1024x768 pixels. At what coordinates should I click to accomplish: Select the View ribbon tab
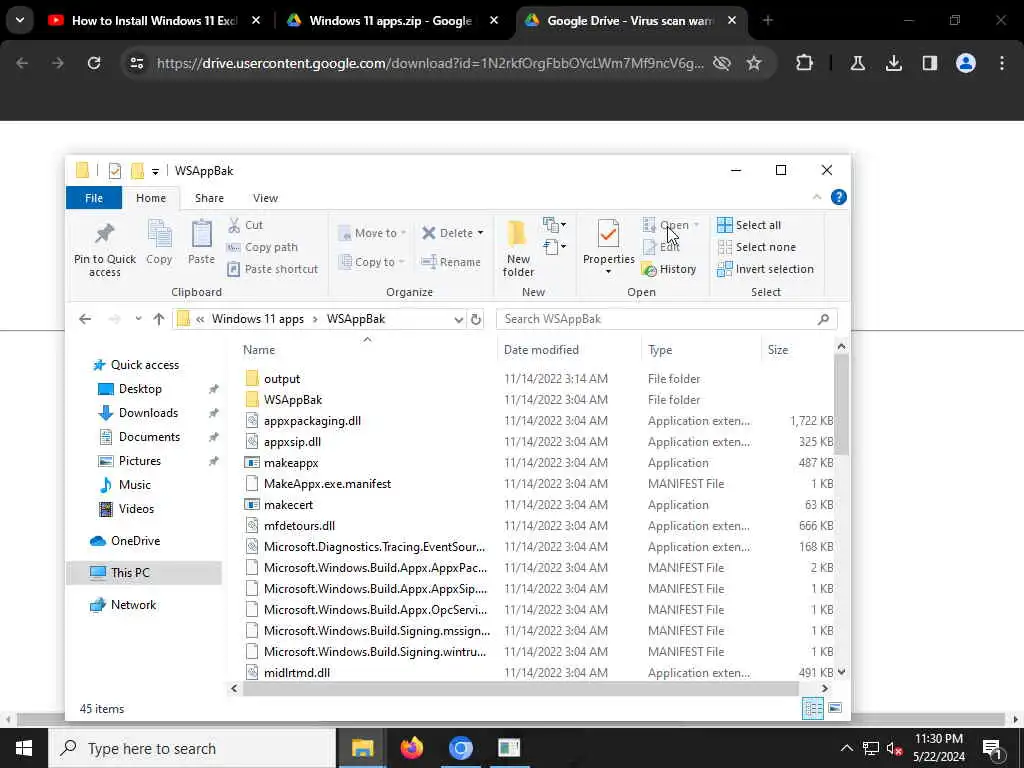click(265, 198)
